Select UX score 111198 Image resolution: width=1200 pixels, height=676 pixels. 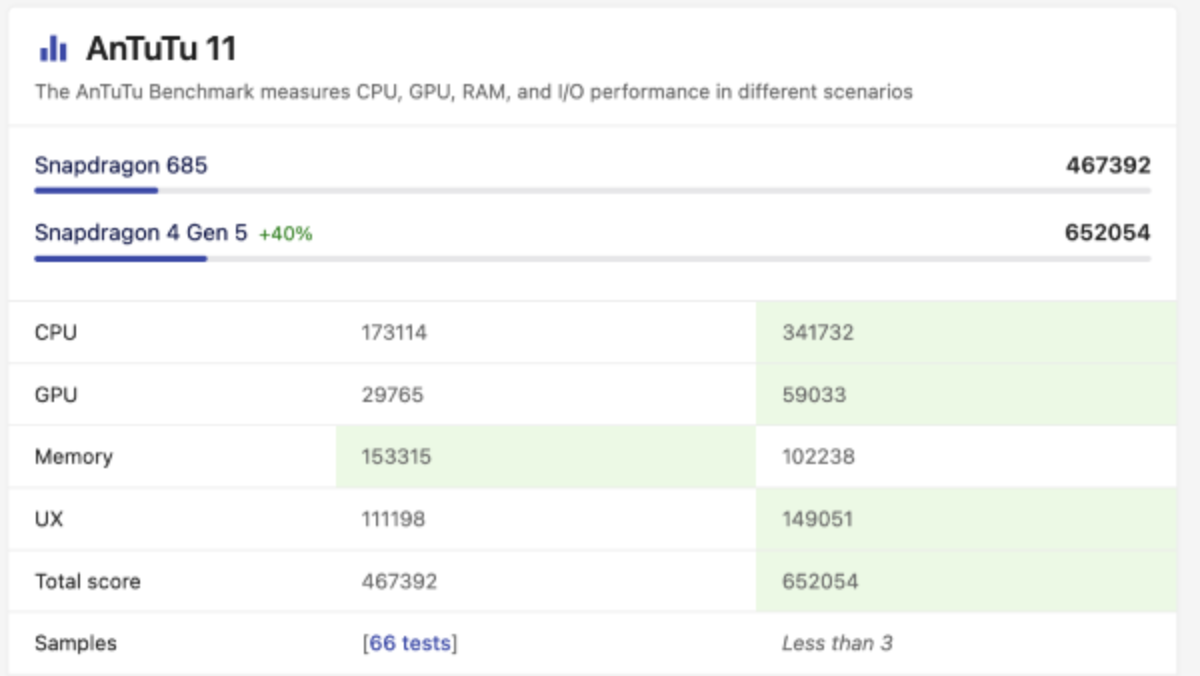pos(393,519)
